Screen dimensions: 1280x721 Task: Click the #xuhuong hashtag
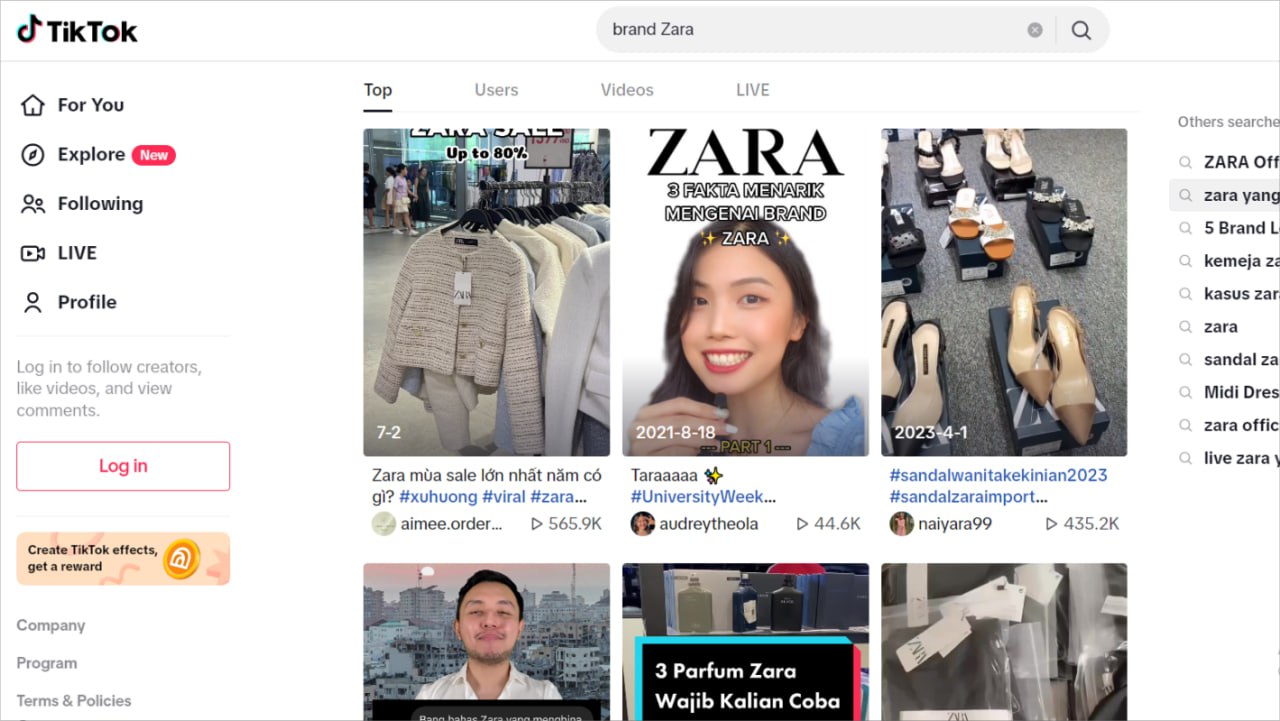click(x=438, y=497)
